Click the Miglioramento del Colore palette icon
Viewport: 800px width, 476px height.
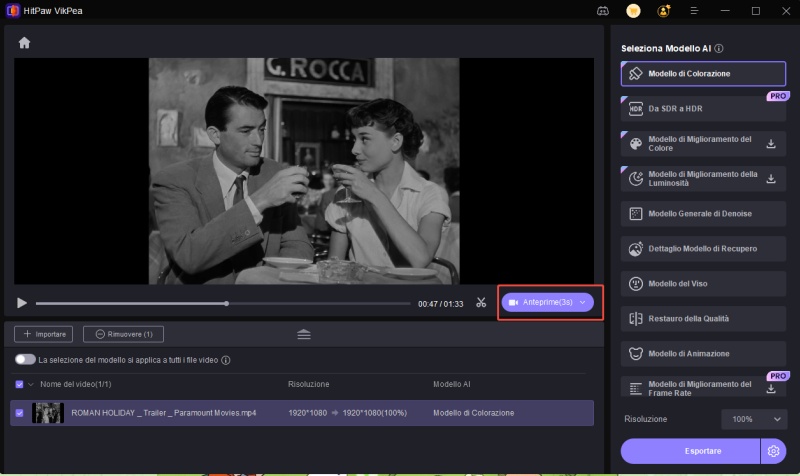[636, 144]
